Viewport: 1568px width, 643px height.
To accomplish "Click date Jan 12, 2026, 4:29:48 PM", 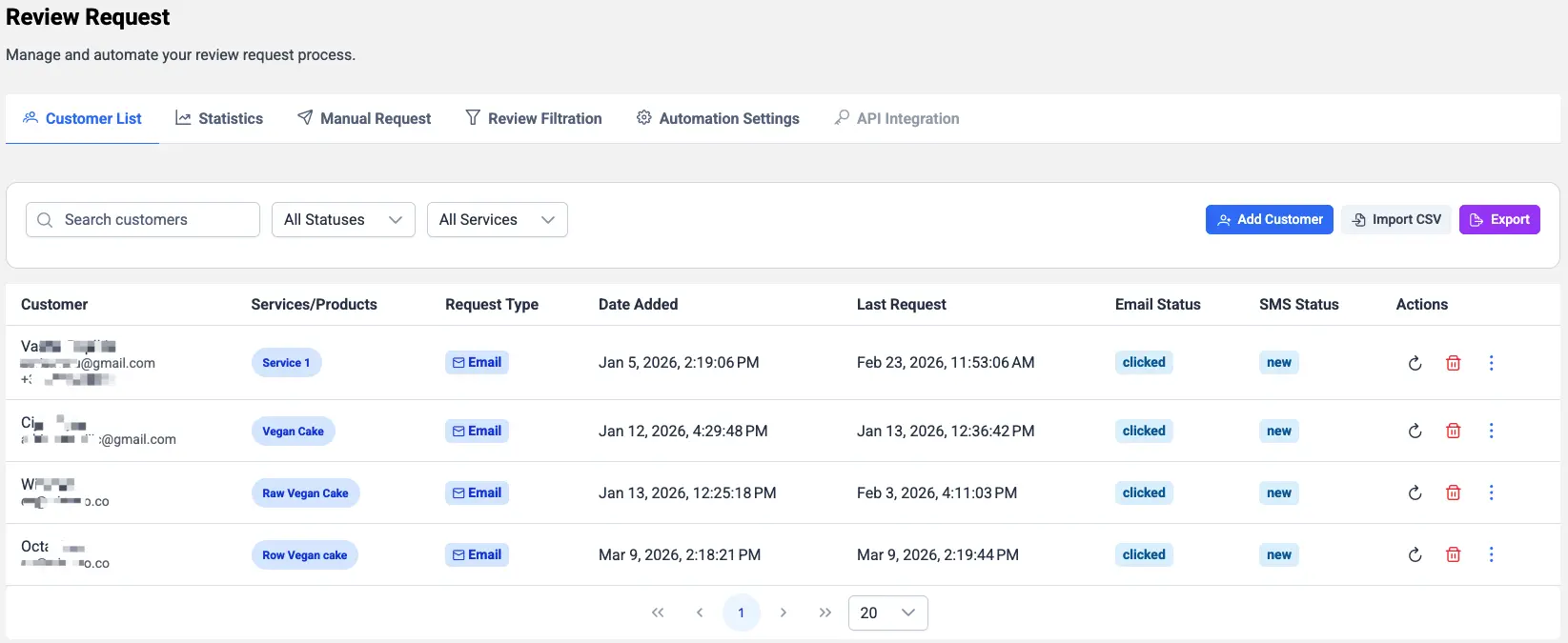I will click(x=683, y=431).
